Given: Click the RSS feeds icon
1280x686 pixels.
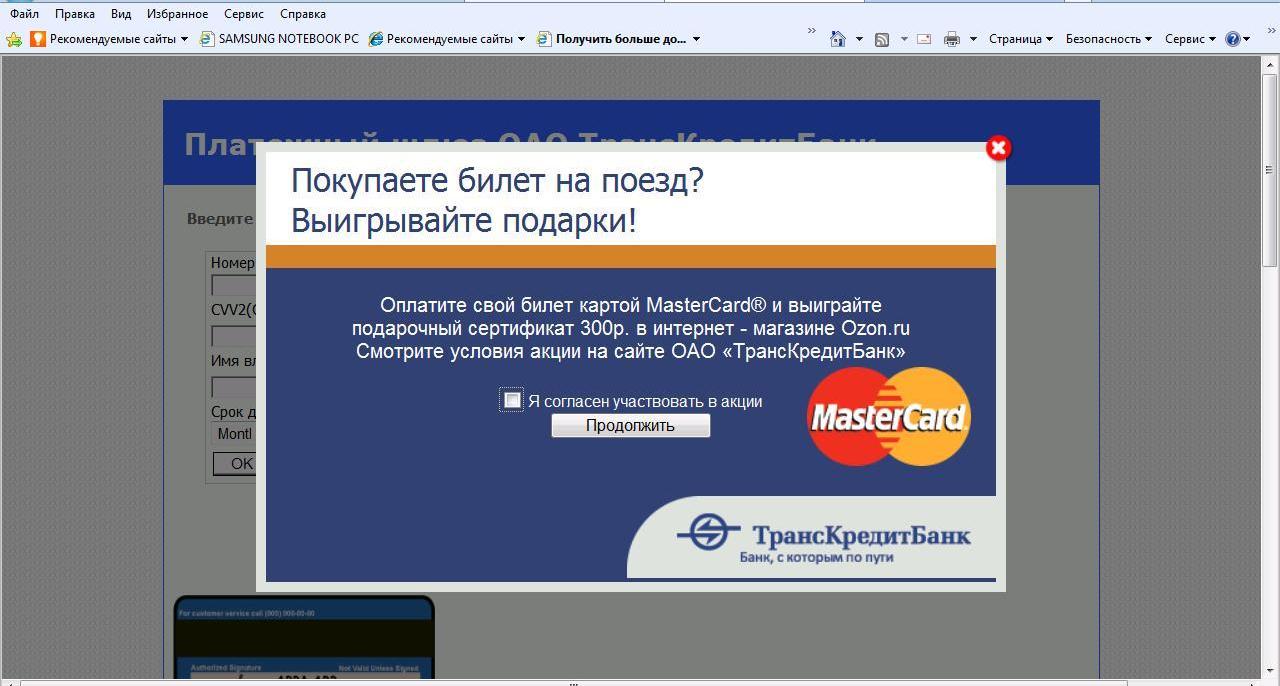Looking at the screenshot, I should pos(882,39).
